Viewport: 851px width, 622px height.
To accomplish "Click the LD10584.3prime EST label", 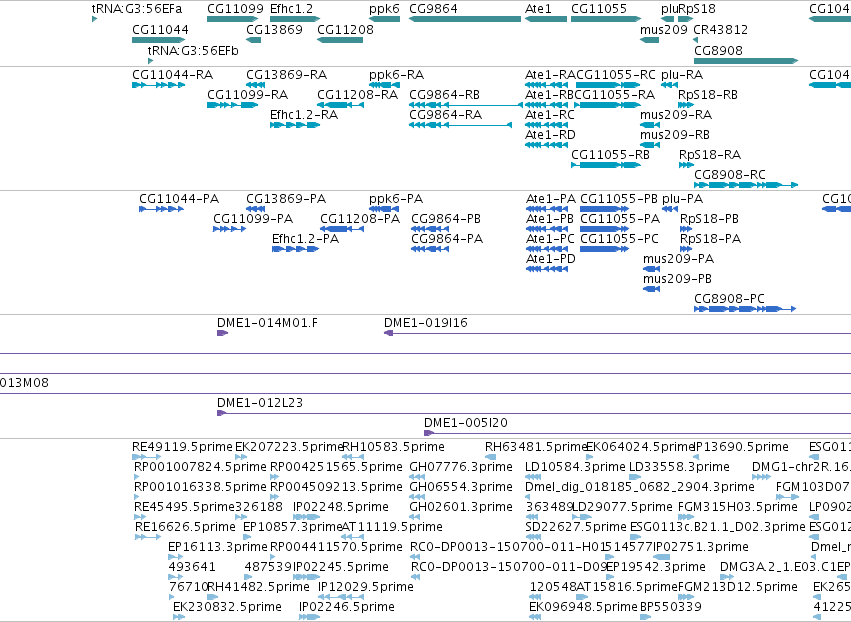I will tap(575, 467).
